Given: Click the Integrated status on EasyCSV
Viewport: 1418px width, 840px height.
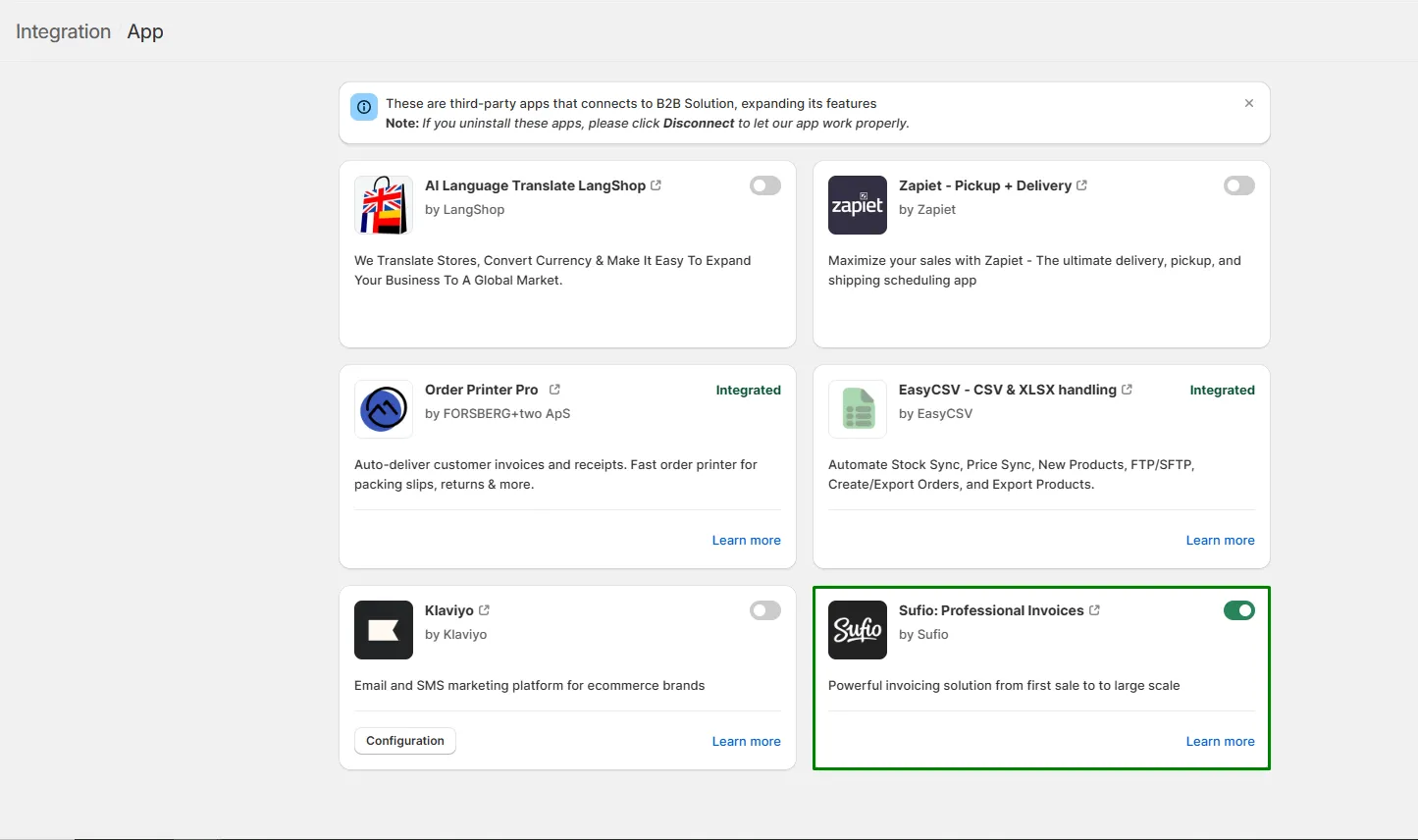Looking at the screenshot, I should (1223, 390).
